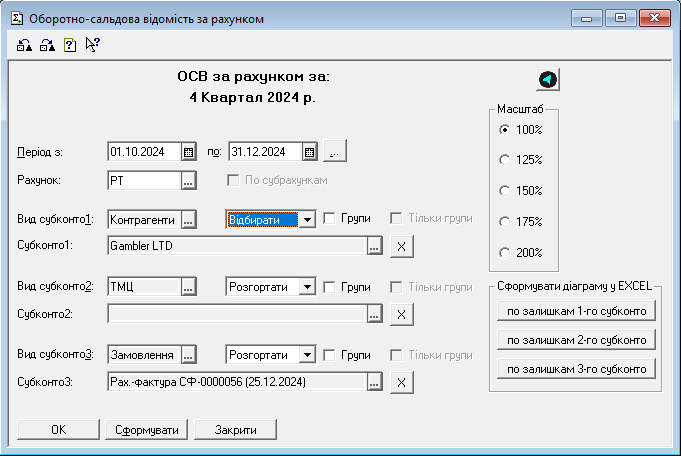The width and height of the screenshot is (681, 456).
Task: Click the first toolbar icon with left arrow
Action: point(25,44)
